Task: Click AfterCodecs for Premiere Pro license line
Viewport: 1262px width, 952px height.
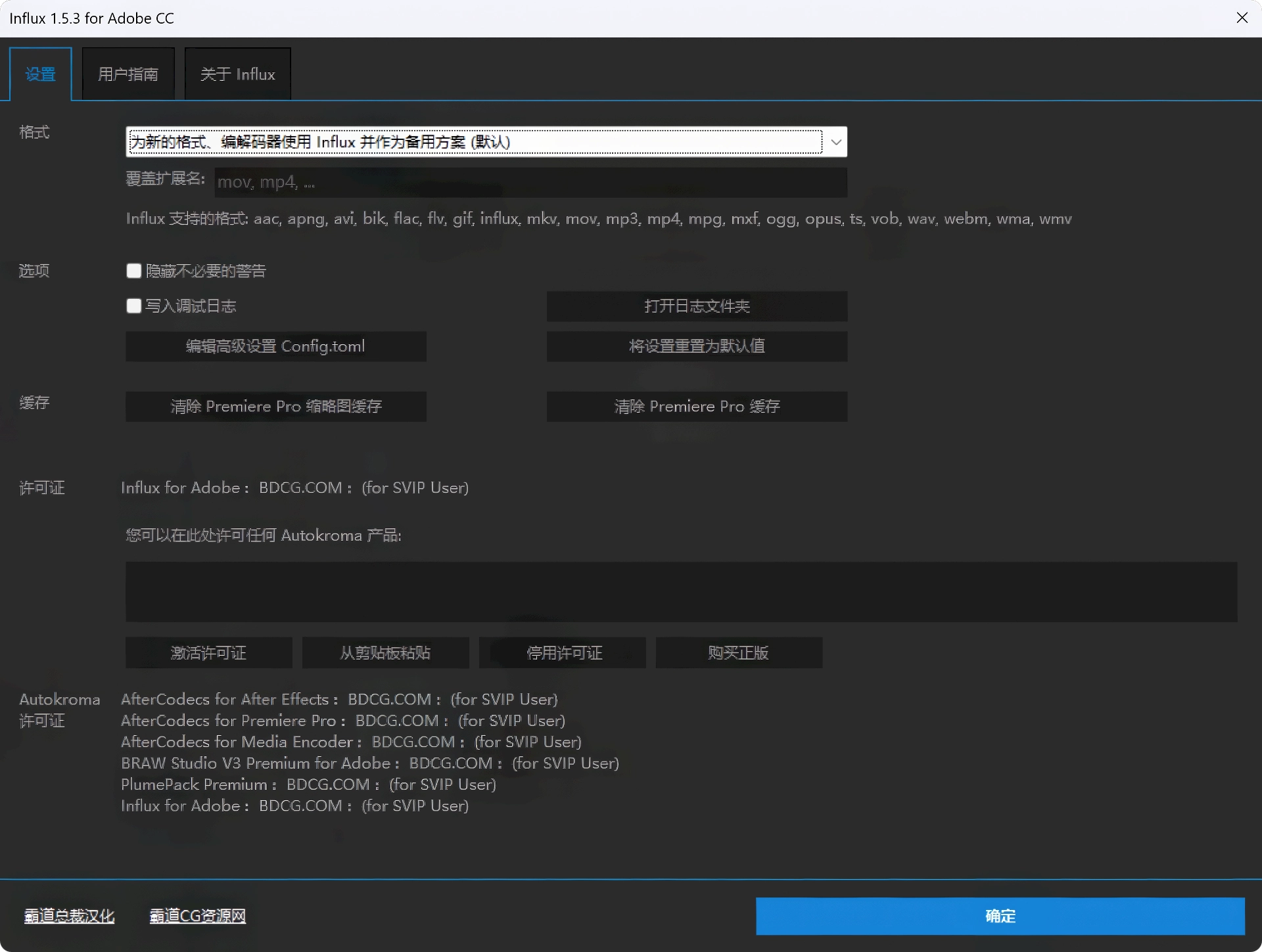Action: [343, 721]
